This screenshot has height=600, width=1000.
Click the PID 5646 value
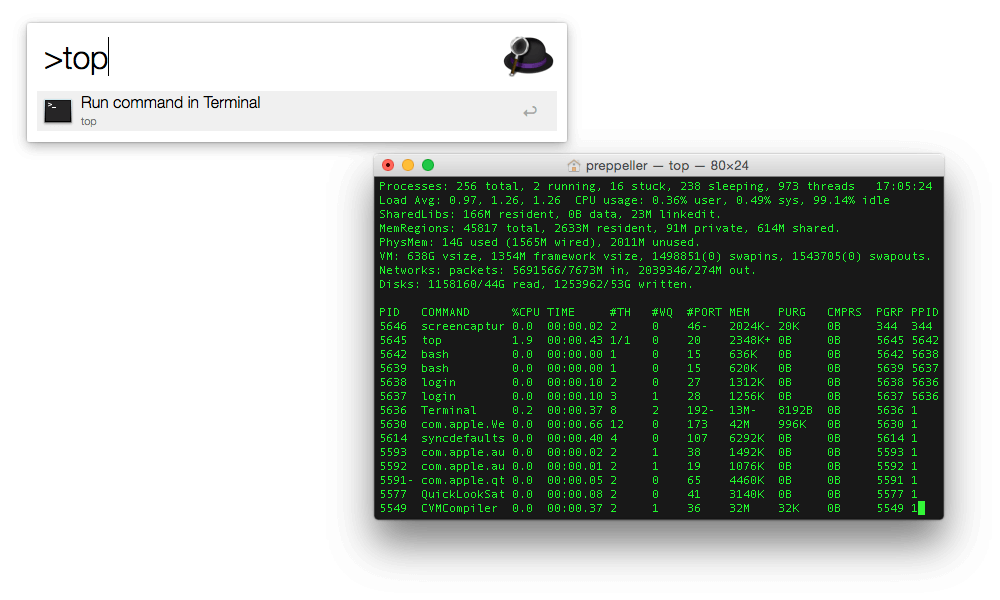pyautogui.click(x=393, y=326)
